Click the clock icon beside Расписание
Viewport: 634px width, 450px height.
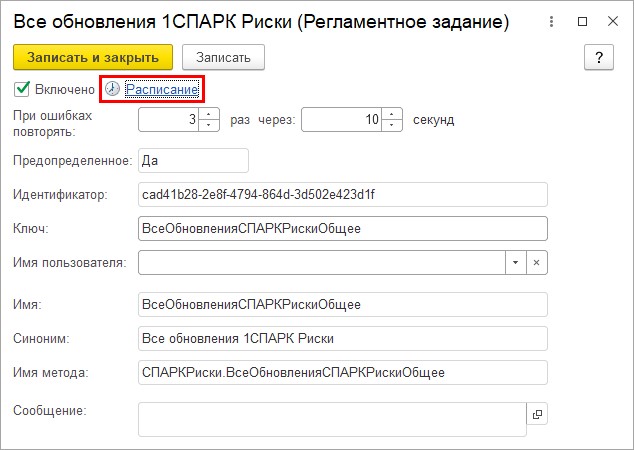112,89
